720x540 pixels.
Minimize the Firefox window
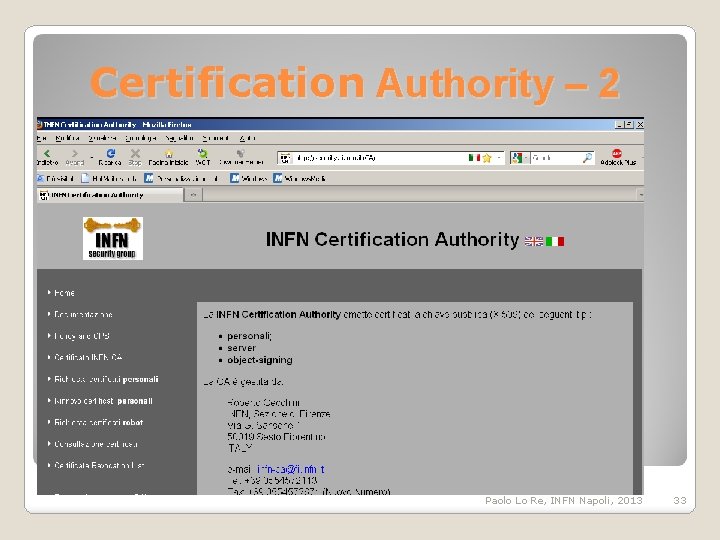[619, 124]
